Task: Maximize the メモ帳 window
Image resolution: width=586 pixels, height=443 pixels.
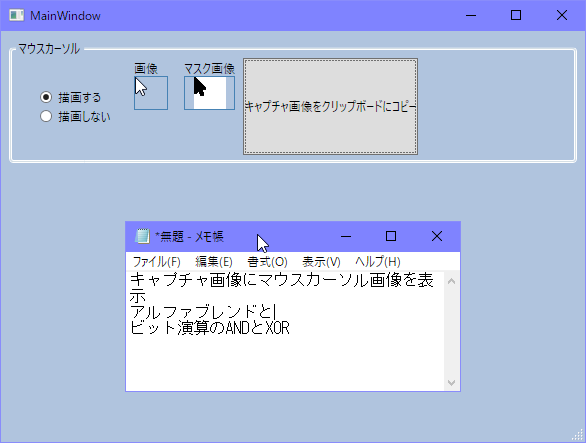Action: [391, 236]
